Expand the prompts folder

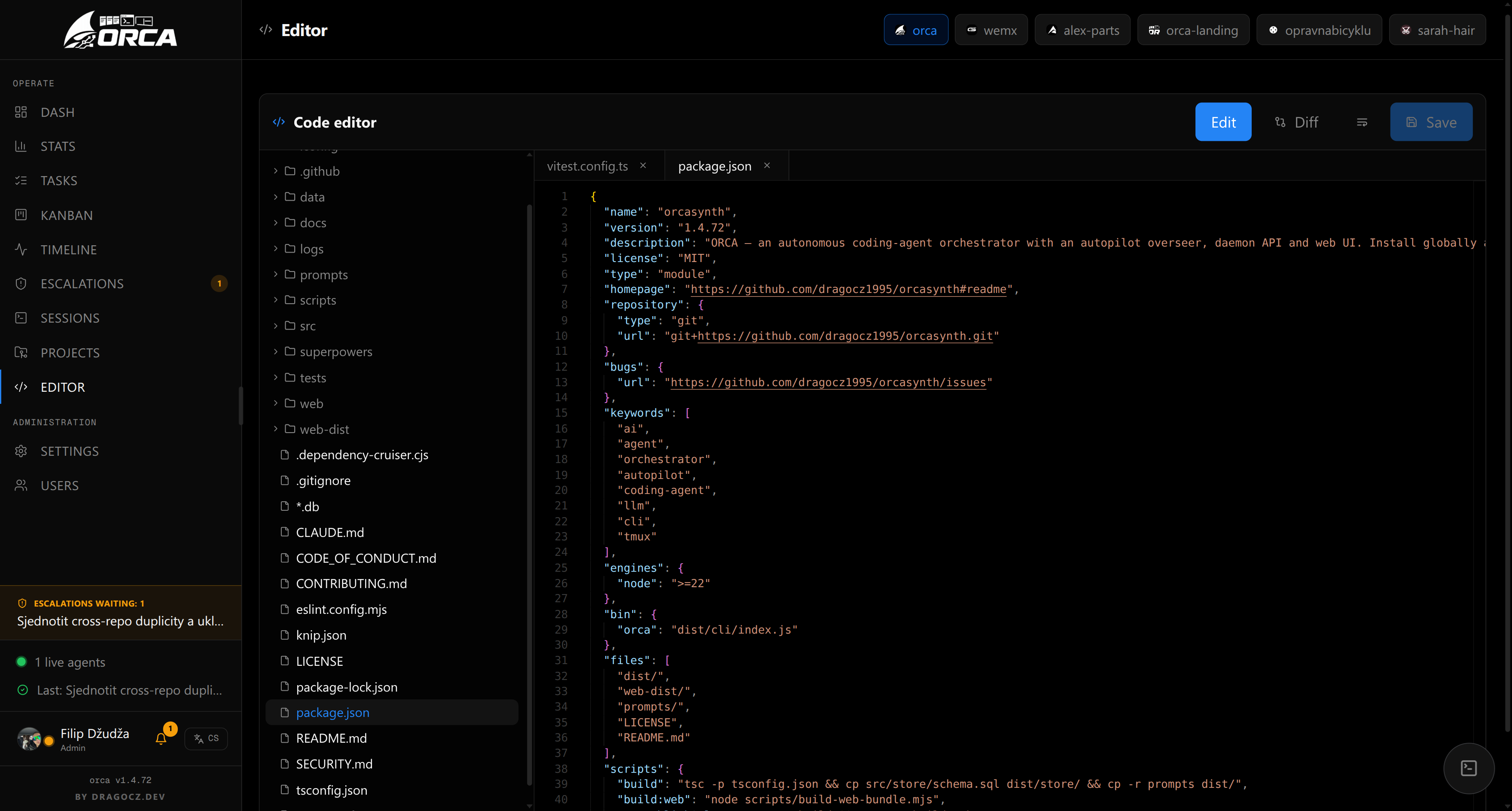click(392, 274)
